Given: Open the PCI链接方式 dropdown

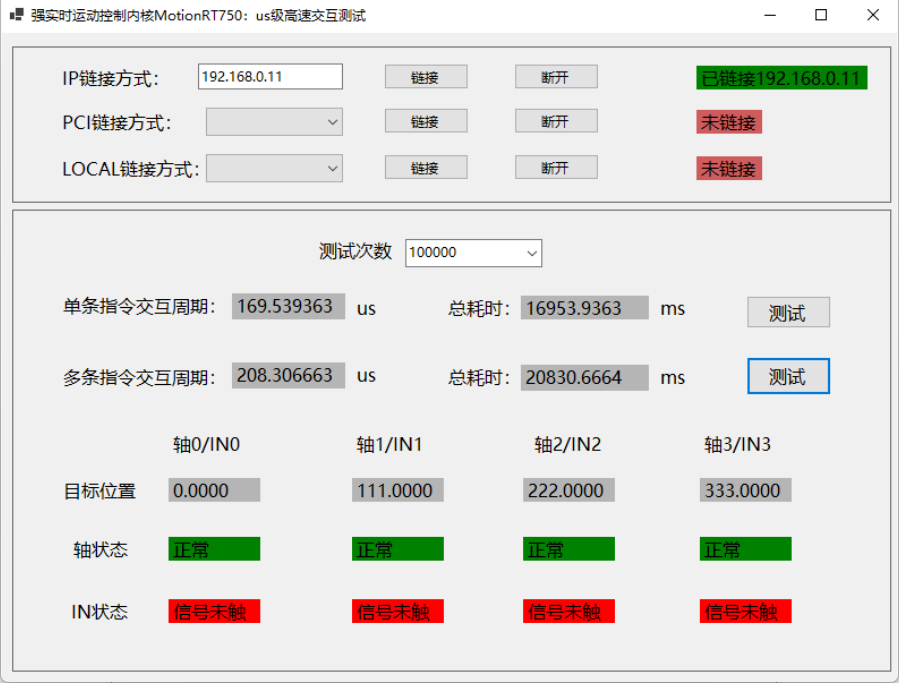Looking at the screenshot, I should point(274,122).
